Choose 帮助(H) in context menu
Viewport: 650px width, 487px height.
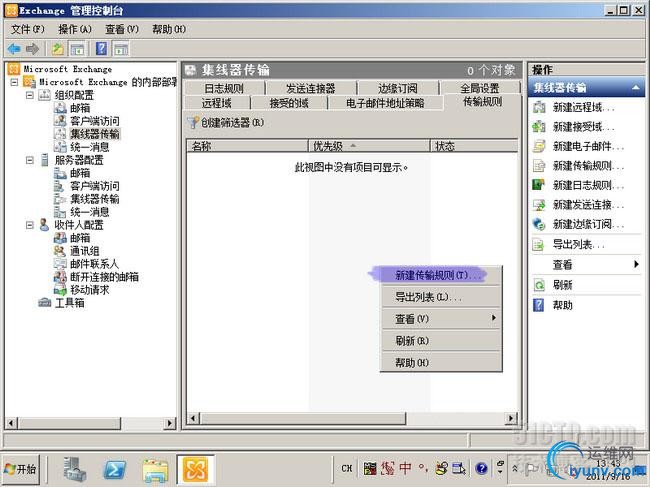pos(441,363)
